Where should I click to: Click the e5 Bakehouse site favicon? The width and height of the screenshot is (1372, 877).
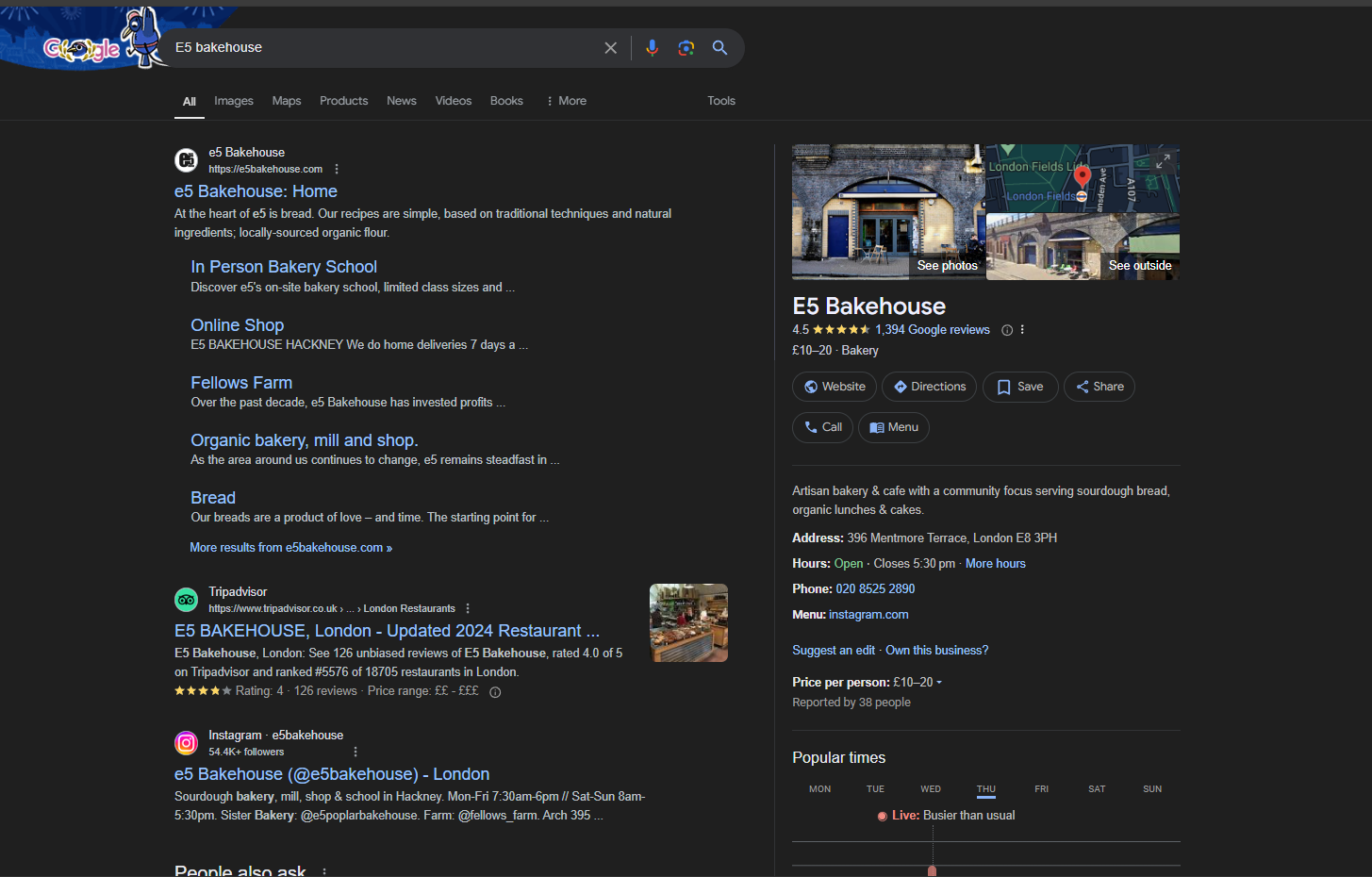[187, 160]
